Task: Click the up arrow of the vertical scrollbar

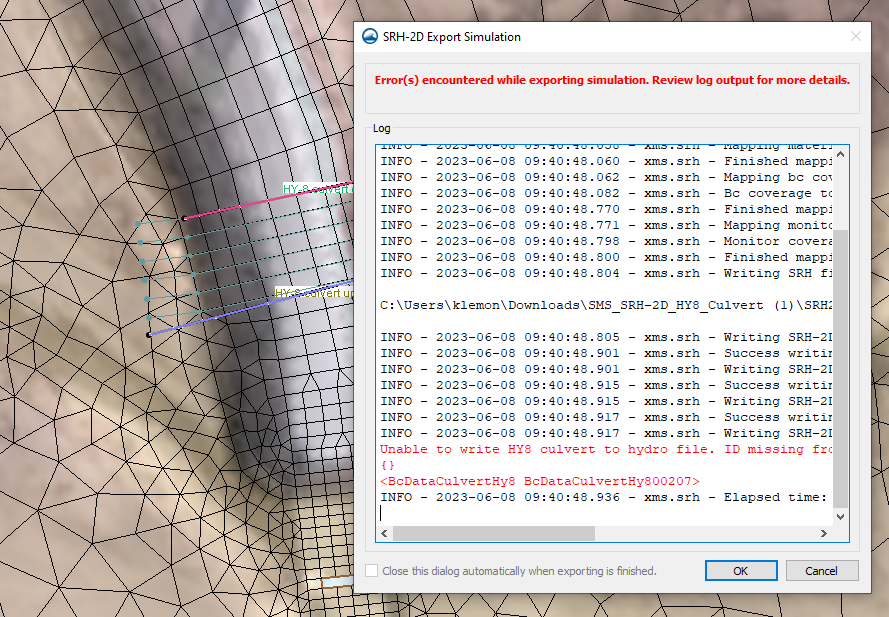Action: 840,151
